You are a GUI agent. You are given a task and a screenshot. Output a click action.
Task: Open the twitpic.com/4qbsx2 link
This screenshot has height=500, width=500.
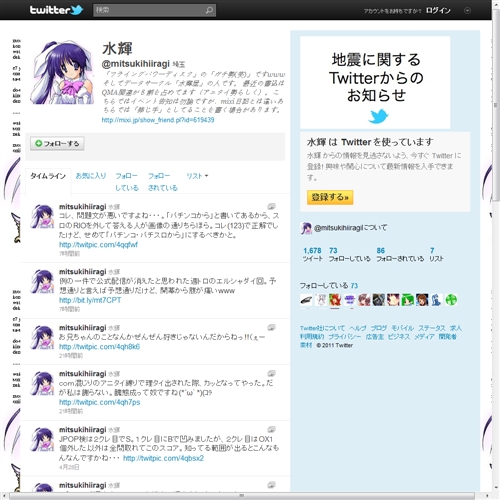point(163,458)
